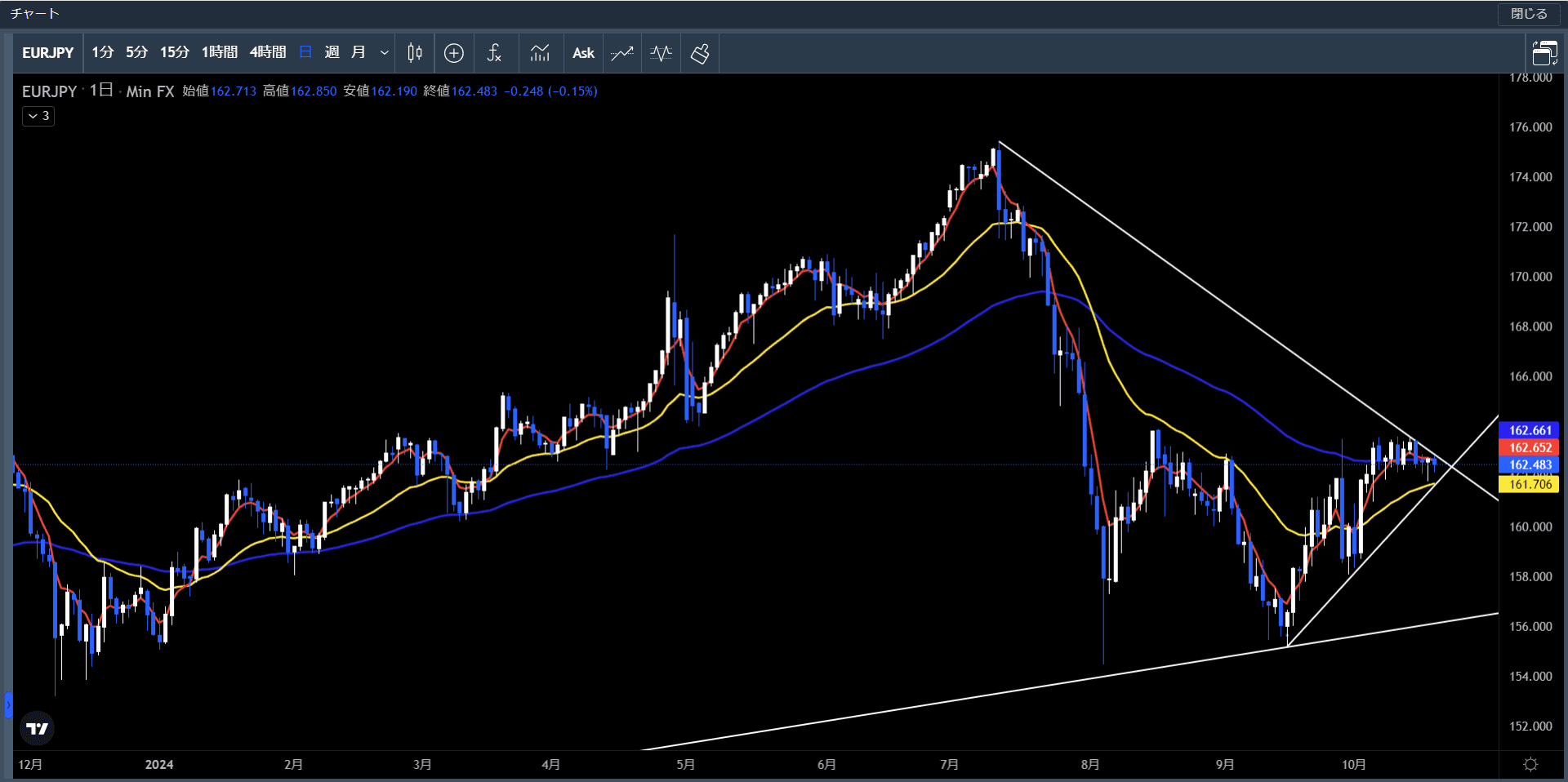
Task: Click the yellow 161.706 price label
Action: coord(1530,484)
